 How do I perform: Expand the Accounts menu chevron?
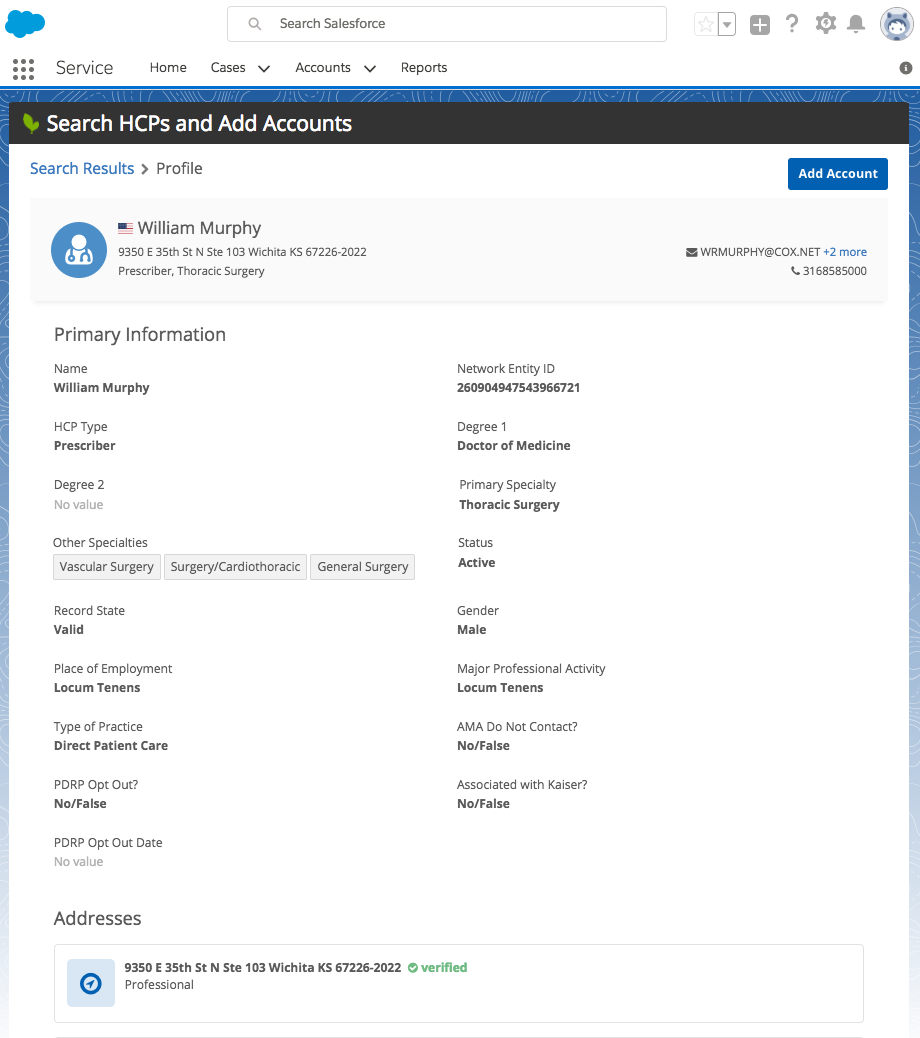click(x=370, y=68)
